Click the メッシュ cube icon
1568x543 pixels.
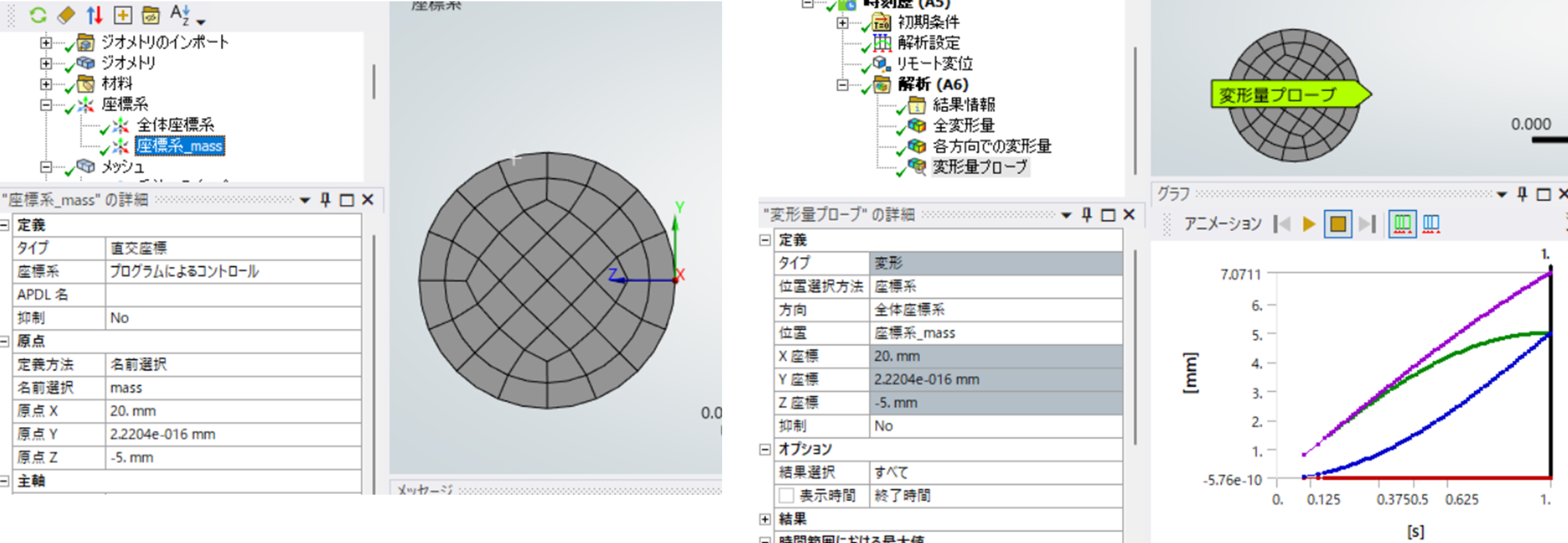click(86, 166)
